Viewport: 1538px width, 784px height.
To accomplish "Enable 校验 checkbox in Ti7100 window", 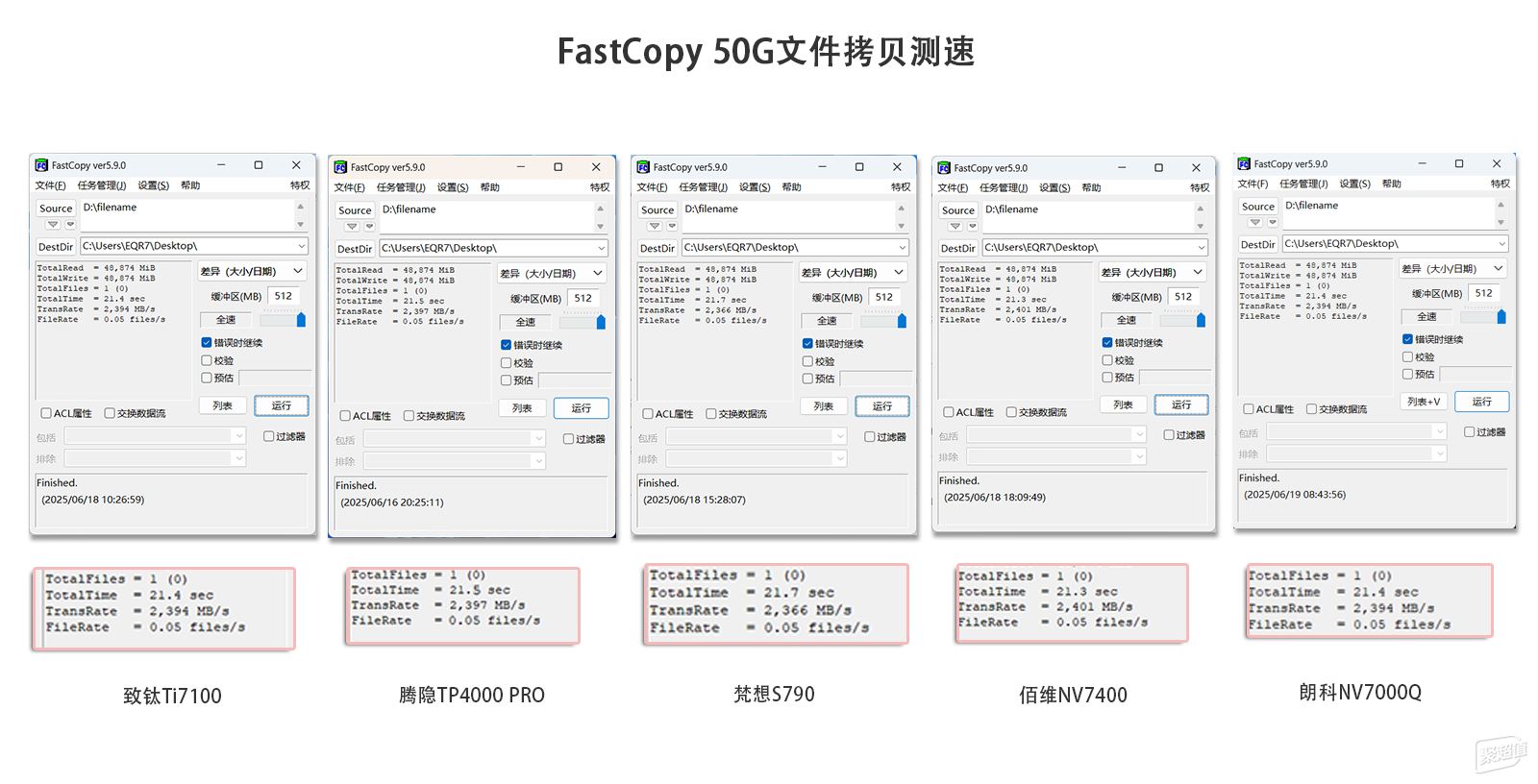I will point(207,360).
